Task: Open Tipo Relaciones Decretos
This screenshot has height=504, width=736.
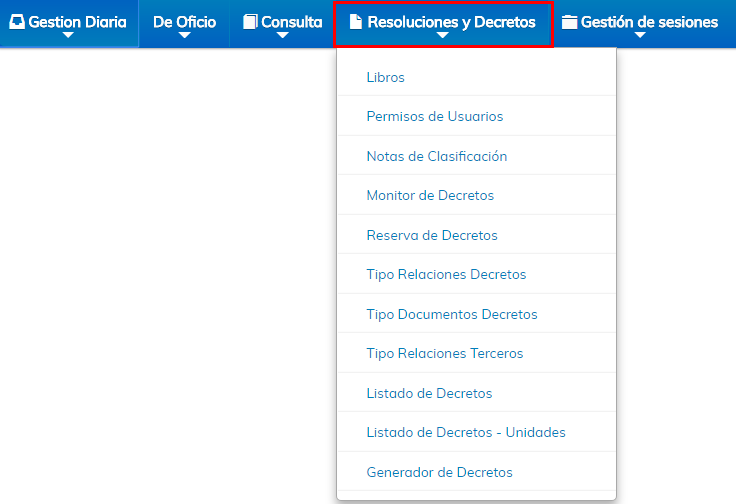Action: click(476, 274)
